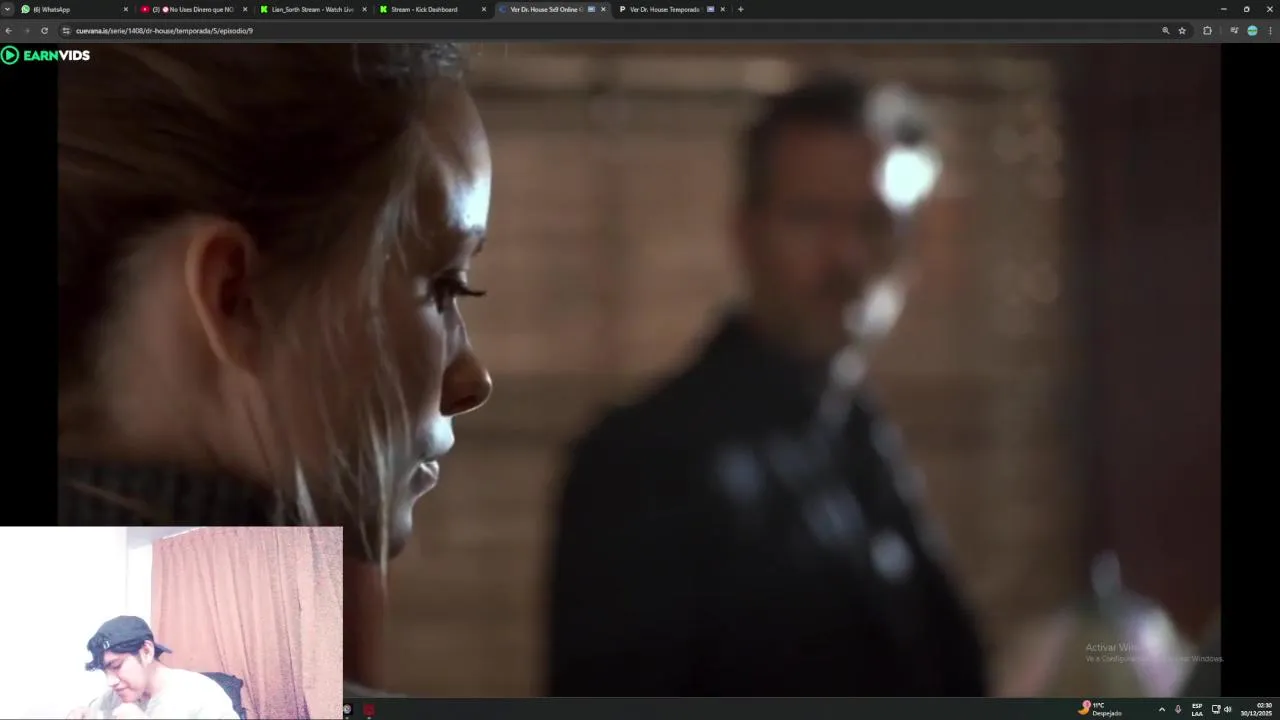This screenshot has height=720, width=1280.
Task: Open the clock showing 02:30
Action: (1257, 709)
